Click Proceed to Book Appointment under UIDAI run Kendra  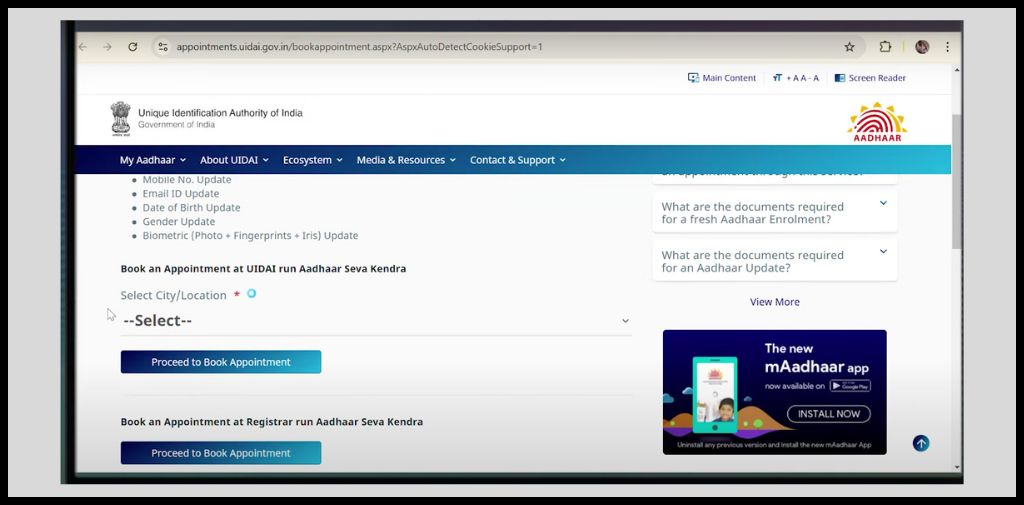coord(221,362)
